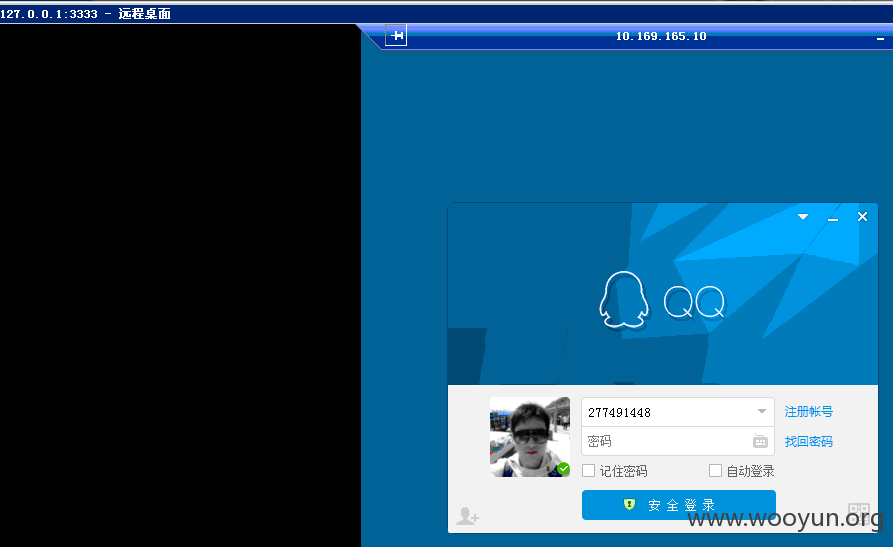Open the online status indicator on avatar
The height and width of the screenshot is (547, 893).
(x=563, y=469)
